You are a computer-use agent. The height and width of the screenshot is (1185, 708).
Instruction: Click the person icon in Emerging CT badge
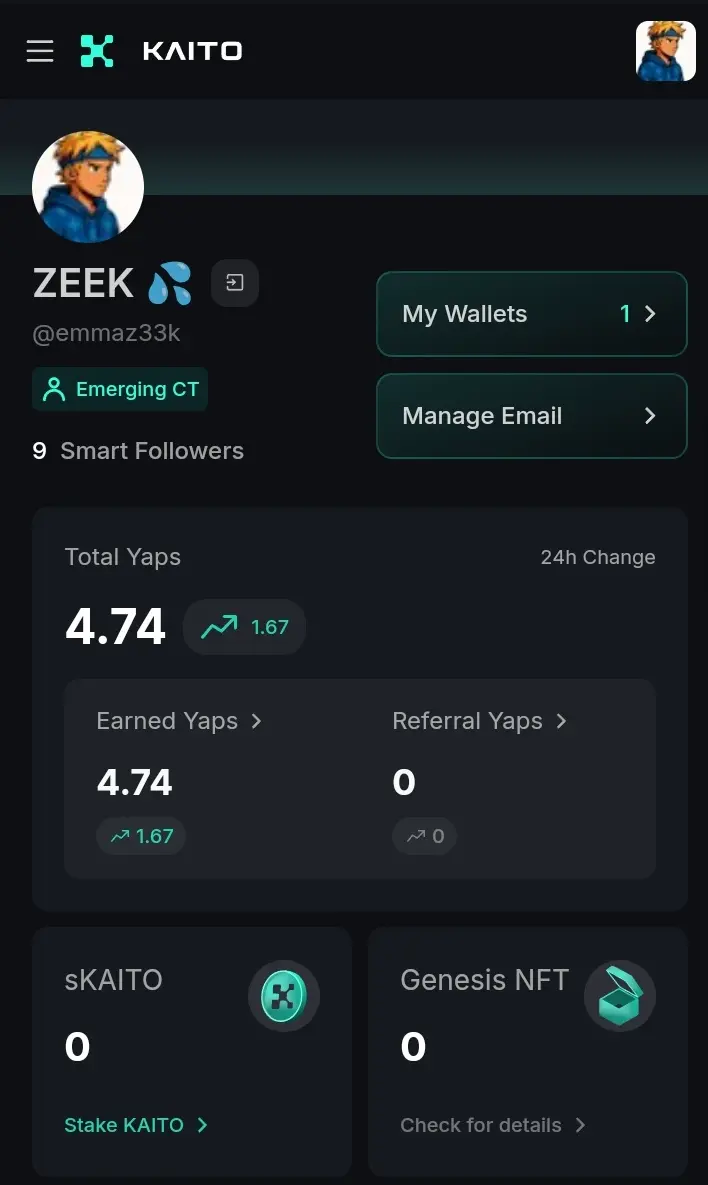click(x=54, y=389)
